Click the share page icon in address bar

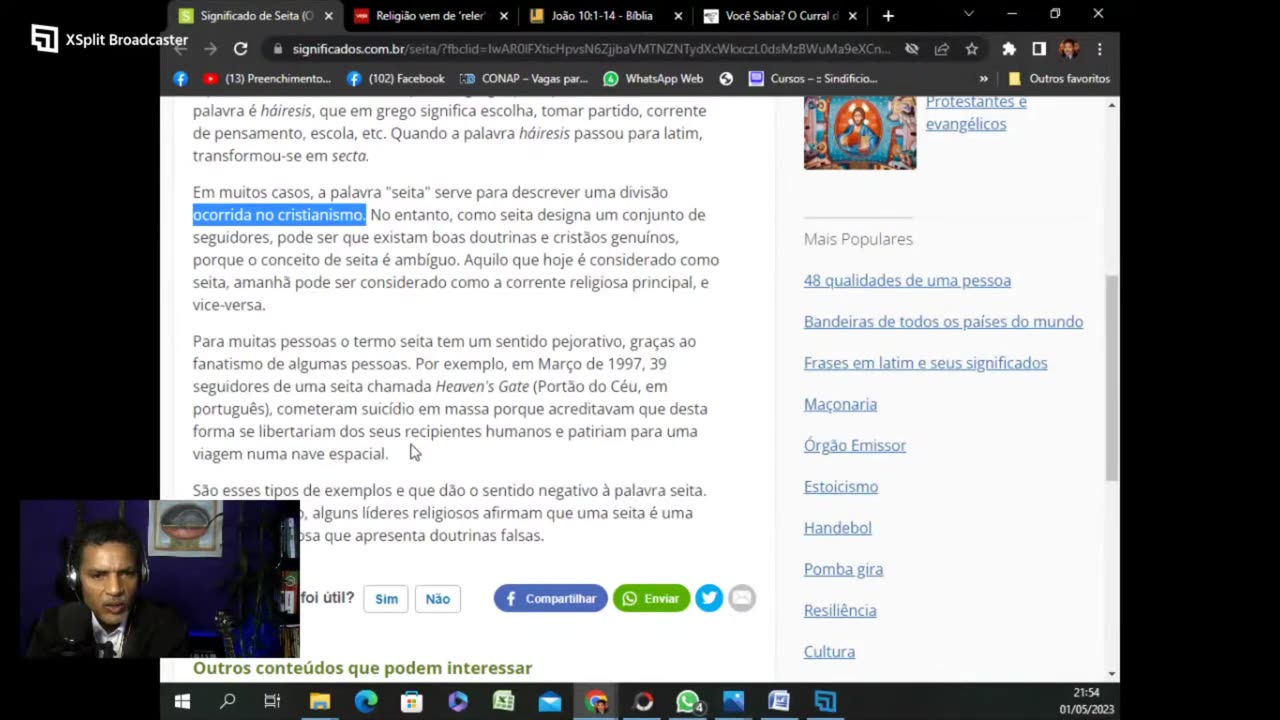coord(941,48)
